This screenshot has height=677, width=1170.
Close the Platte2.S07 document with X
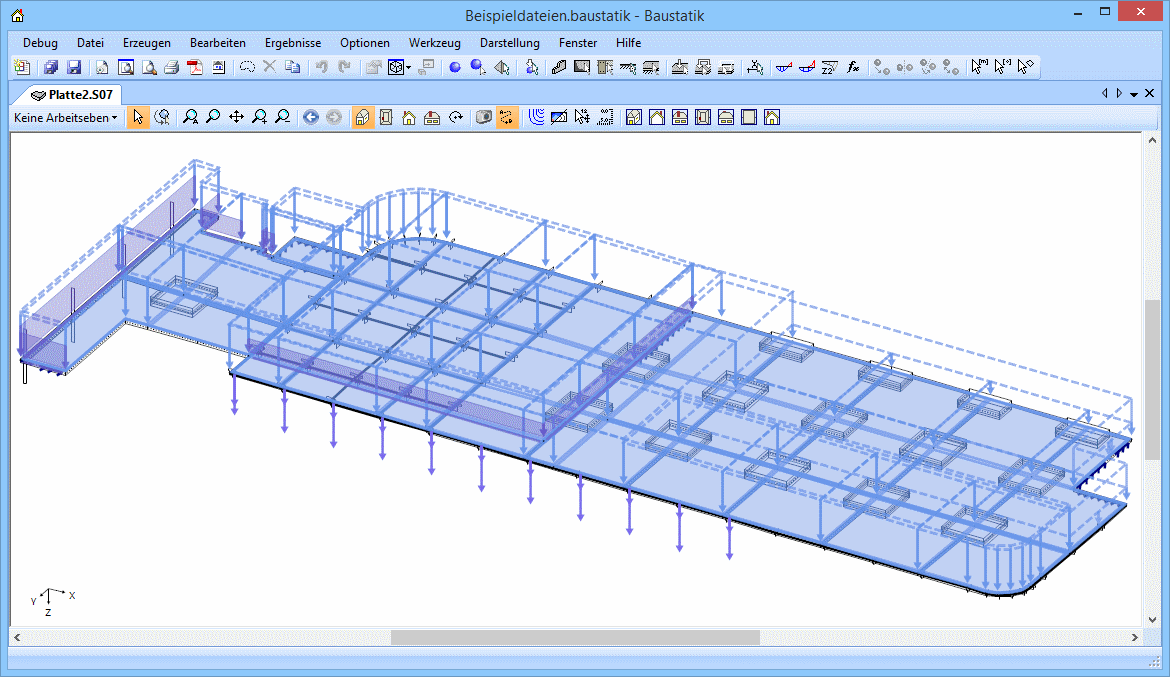click(1150, 93)
